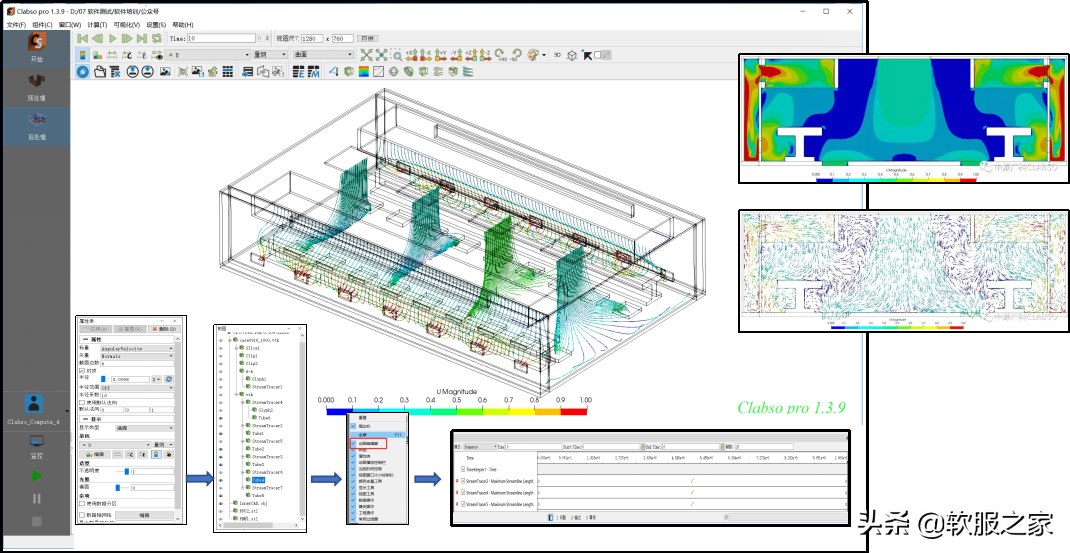The height and width of the screenshot is (553, 1070).
Task: Open the 后处理 post-processing module
Action: tap(37, 125)
